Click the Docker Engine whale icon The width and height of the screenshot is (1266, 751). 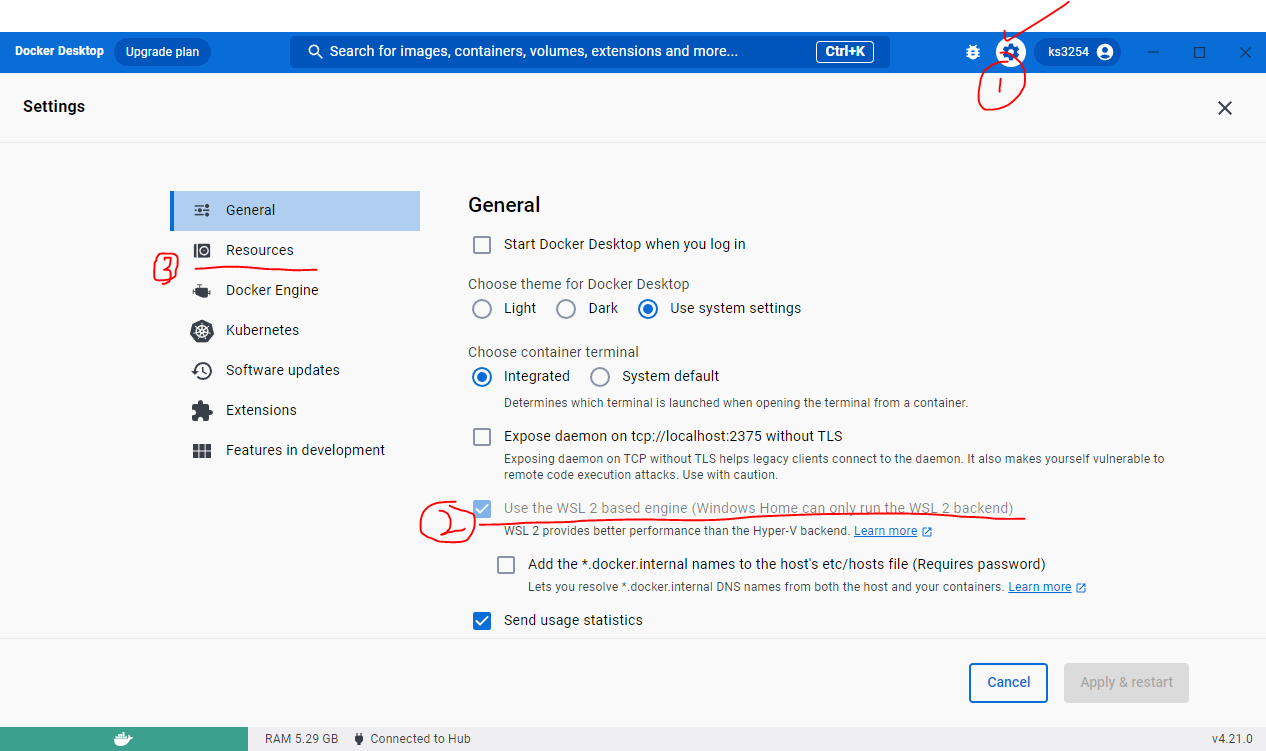pos(202,290)
